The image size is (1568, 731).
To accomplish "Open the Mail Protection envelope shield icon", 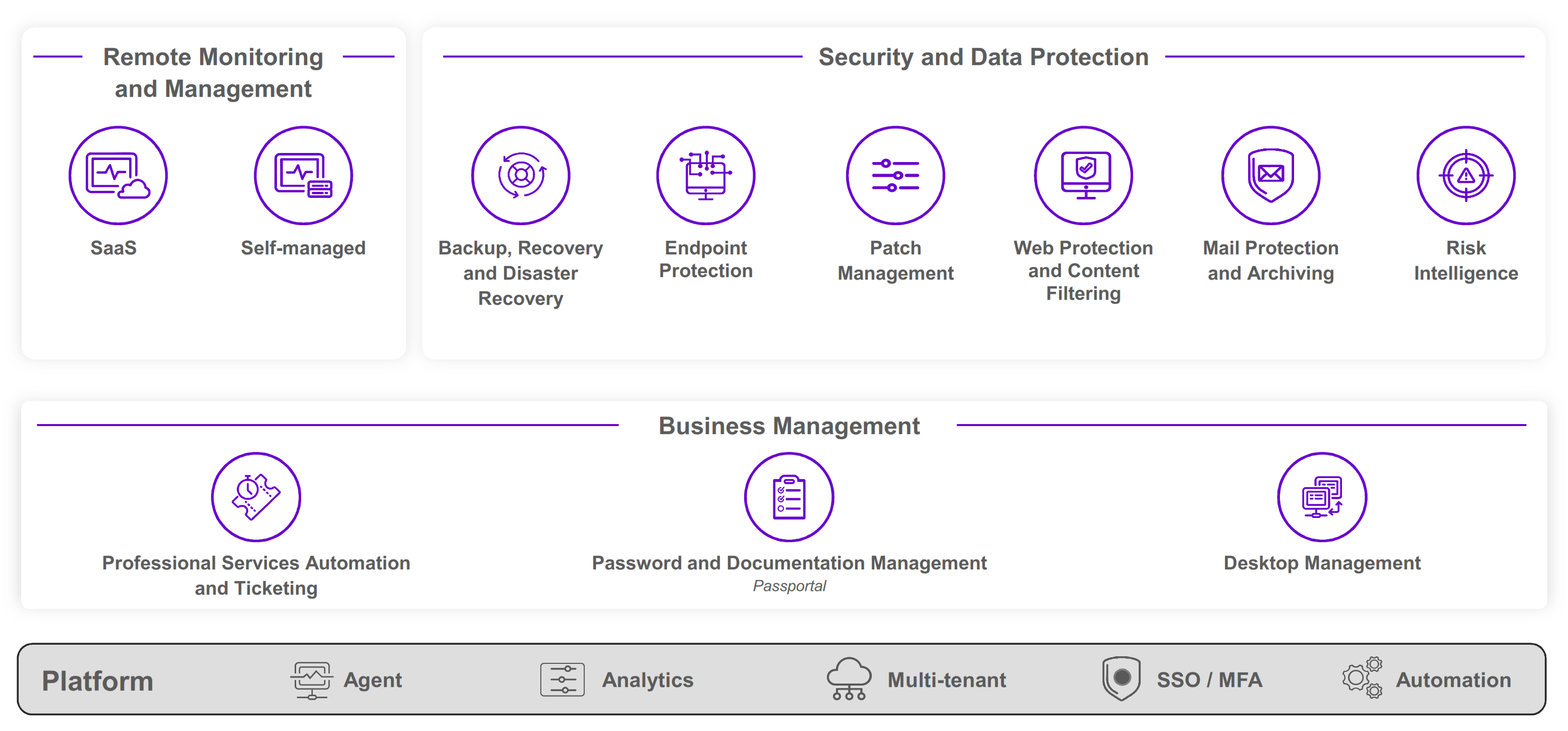I will (1270, 176).
